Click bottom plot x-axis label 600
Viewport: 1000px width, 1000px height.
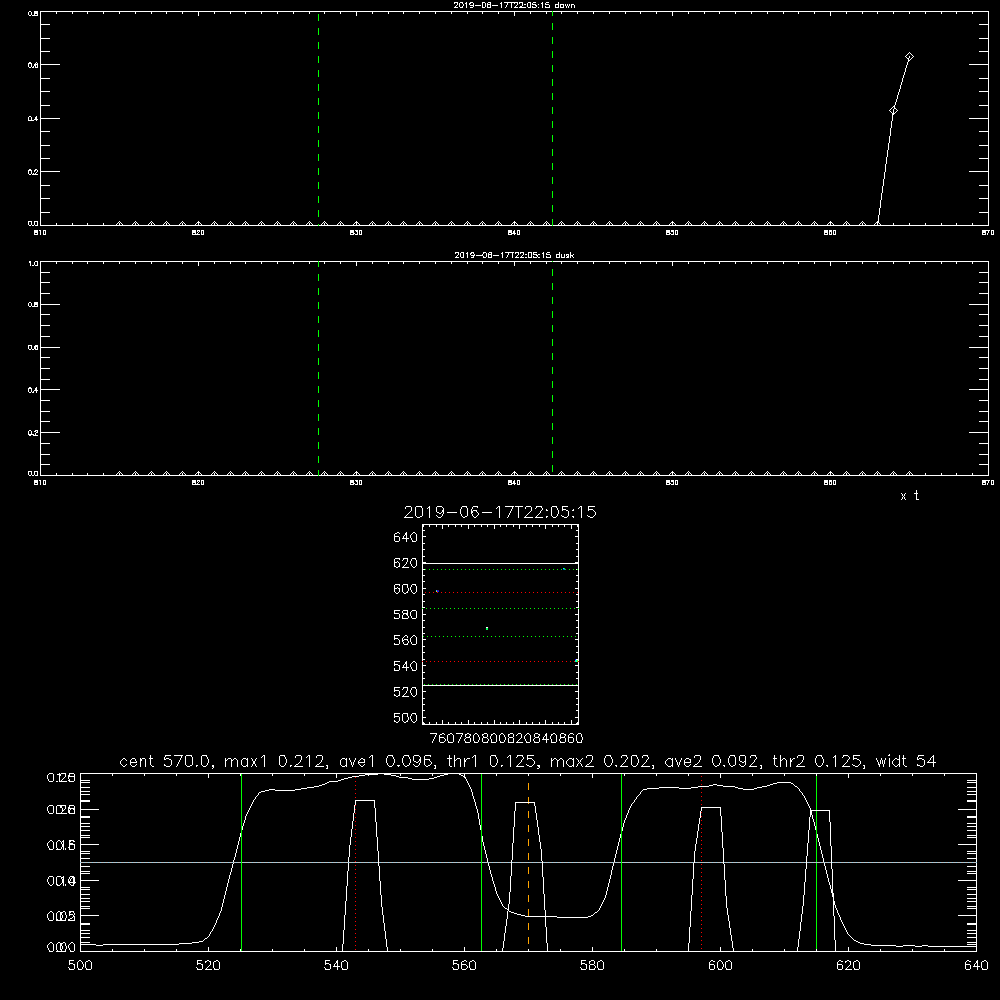coord(720,966)
